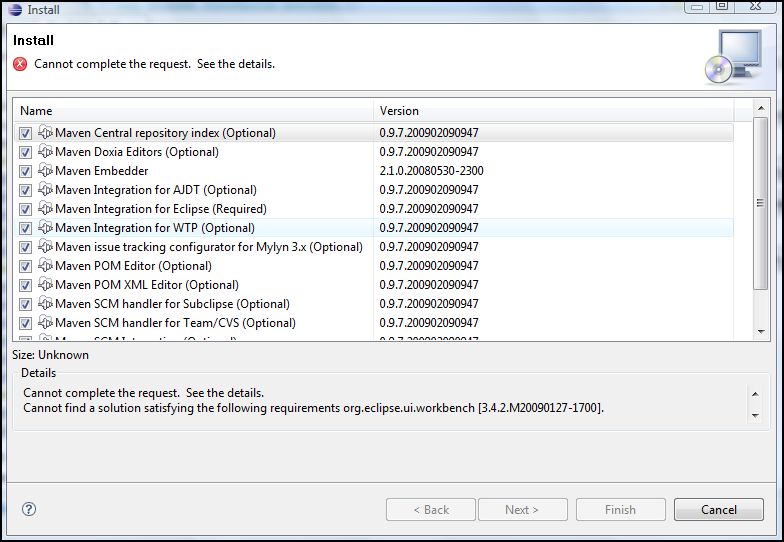Click the red error icon in header
Image resolution: width=784 pixels, height=542 pixels.
point(20,64)
